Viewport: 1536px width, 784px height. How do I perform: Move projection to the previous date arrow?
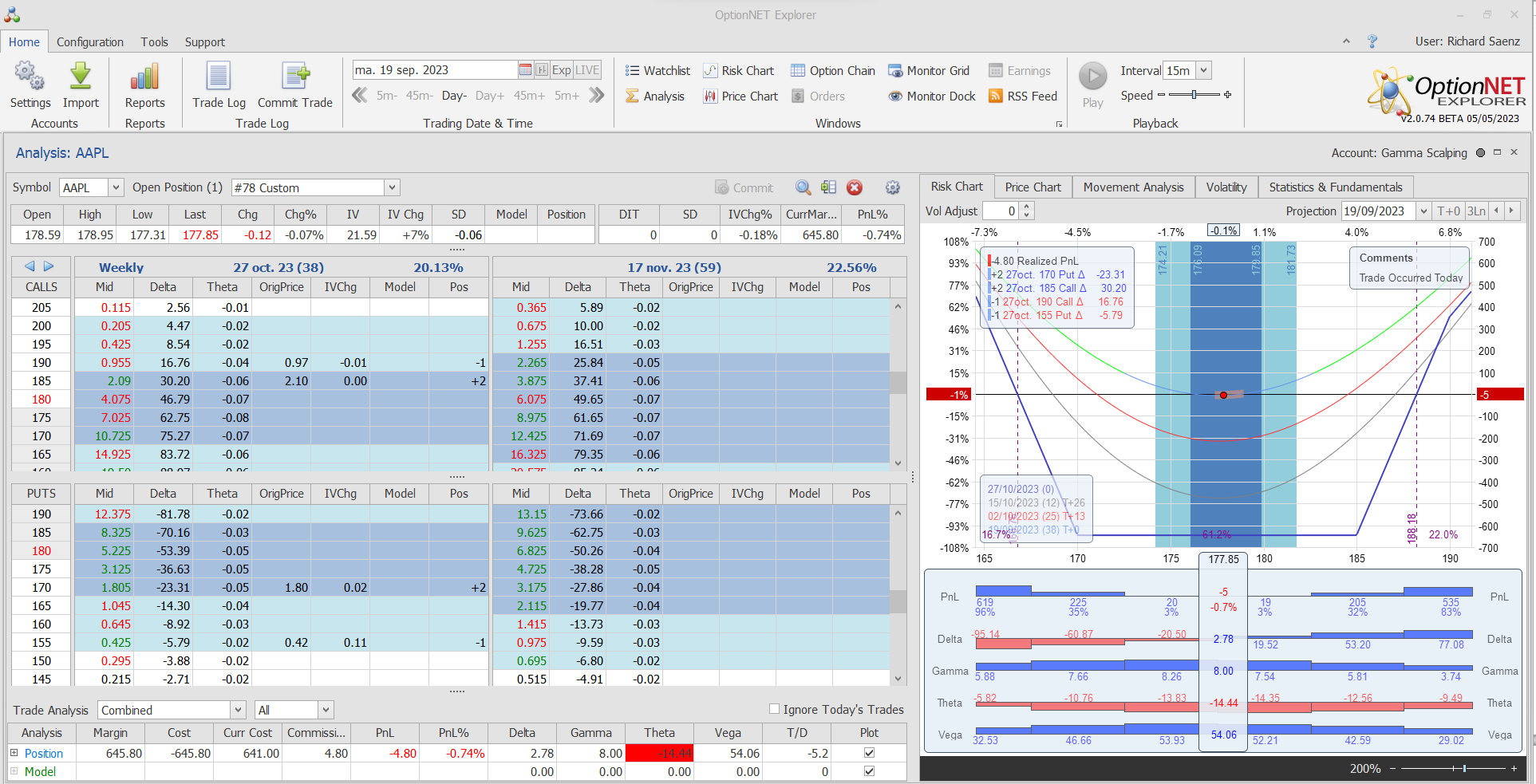click(1496, 211)
